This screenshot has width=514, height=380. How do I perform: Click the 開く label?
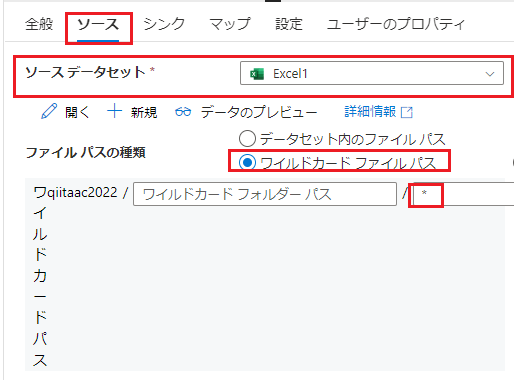[x=77, y=112]
